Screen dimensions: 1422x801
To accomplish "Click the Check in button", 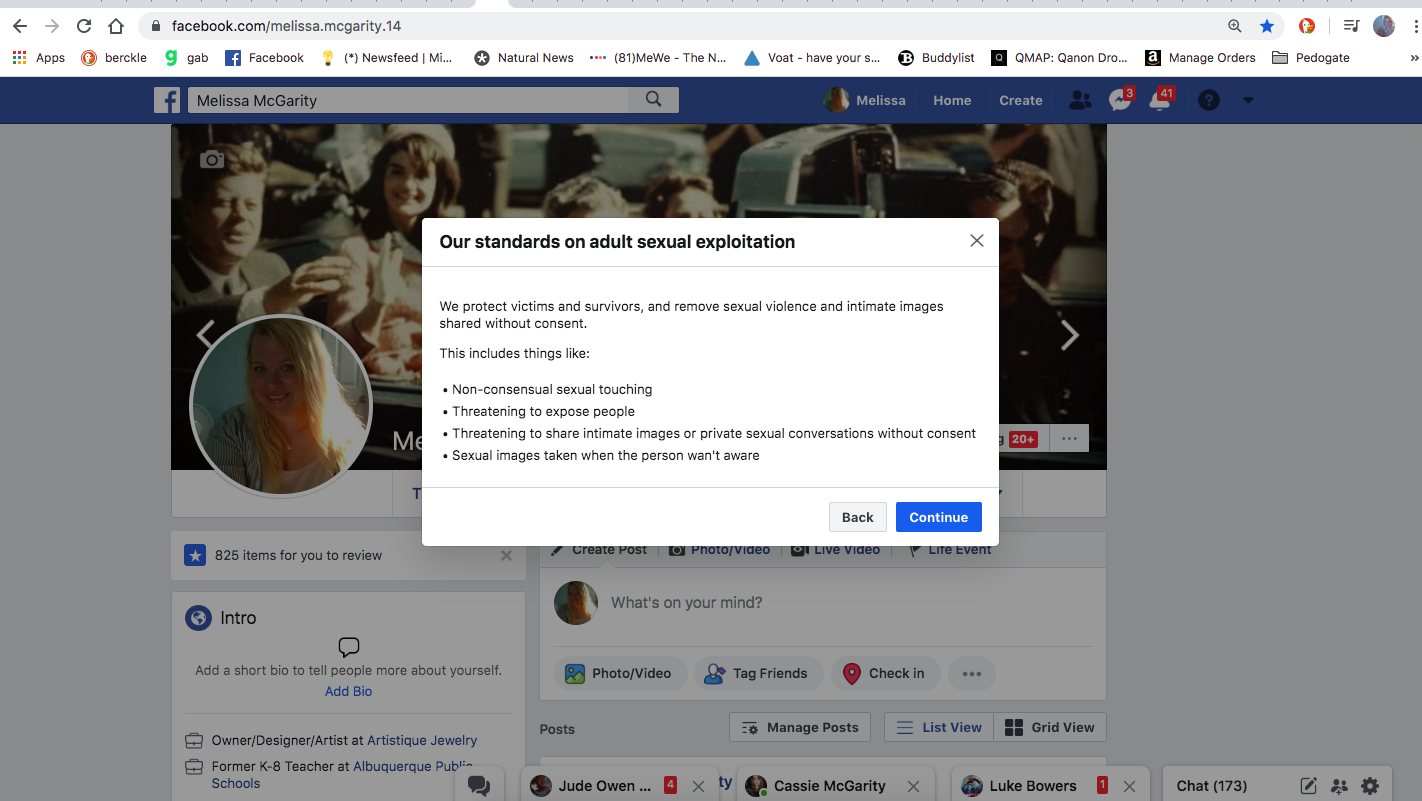I will click(x=884, y=673).
